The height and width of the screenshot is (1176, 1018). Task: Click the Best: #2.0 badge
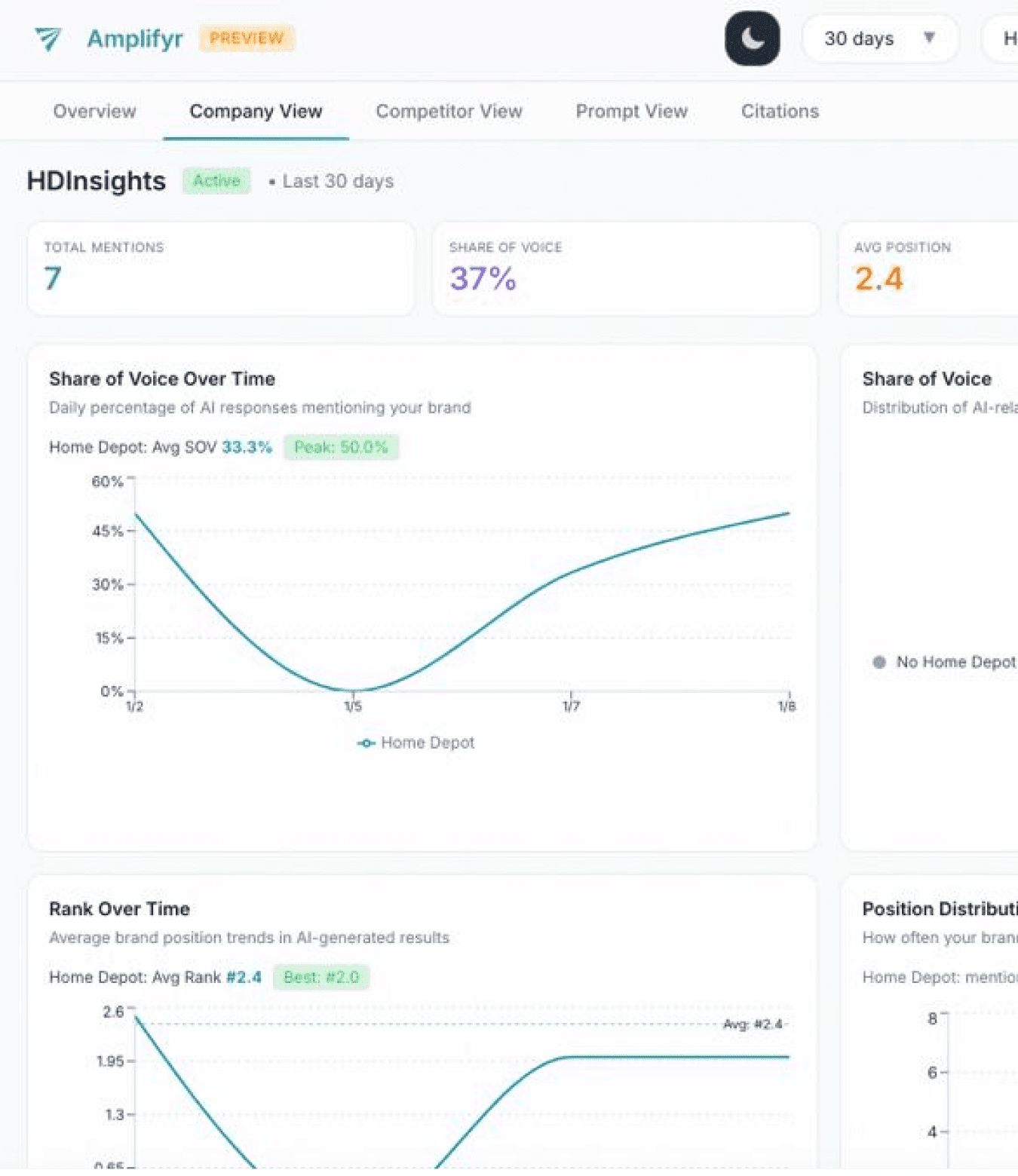click(x=321, y=977)
